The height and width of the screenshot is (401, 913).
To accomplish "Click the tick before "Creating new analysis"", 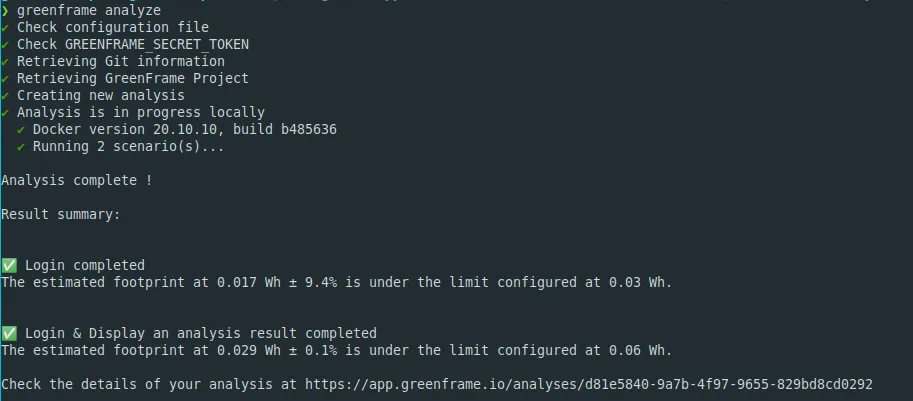I will [5, 95].
